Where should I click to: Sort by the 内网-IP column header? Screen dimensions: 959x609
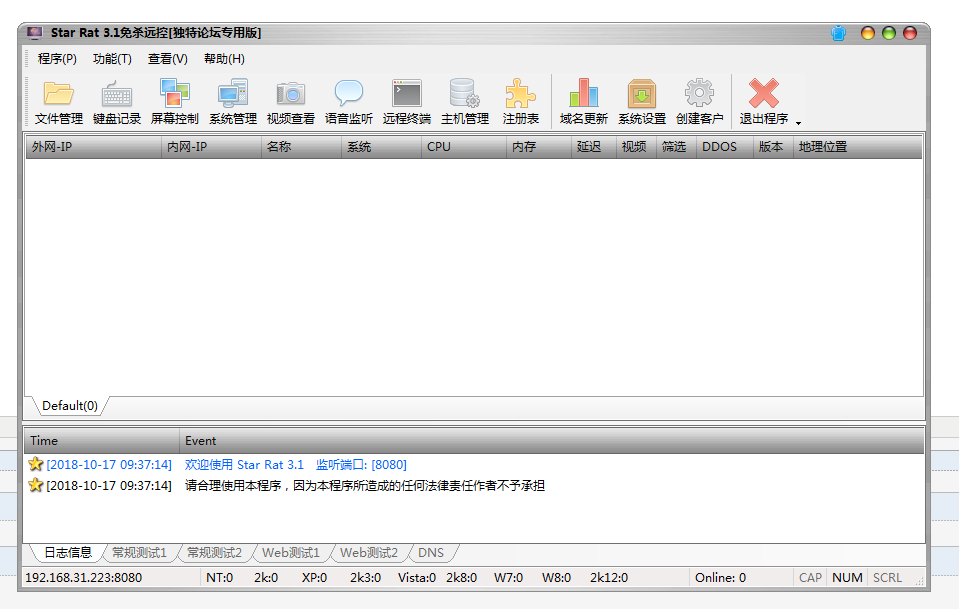point(212,147)
